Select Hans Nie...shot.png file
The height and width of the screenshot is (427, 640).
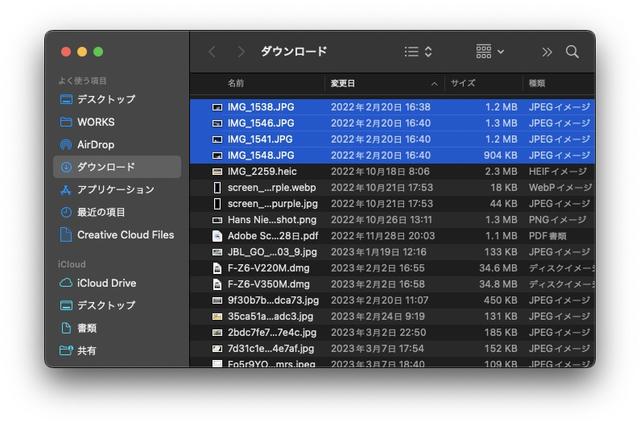pyautogui.click(x=392, y=220)
